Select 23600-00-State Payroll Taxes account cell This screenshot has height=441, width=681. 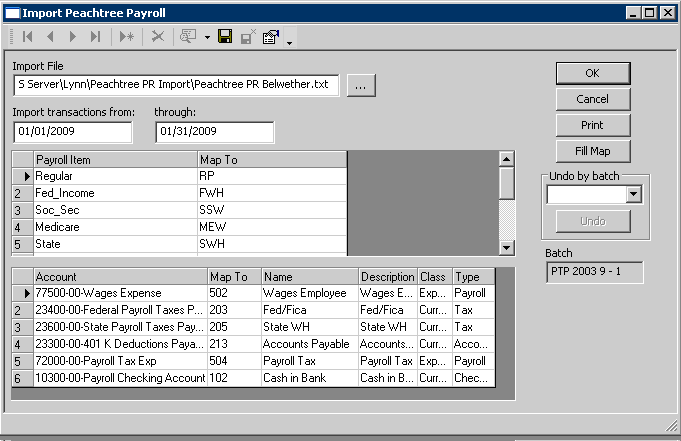click(121, 327)
